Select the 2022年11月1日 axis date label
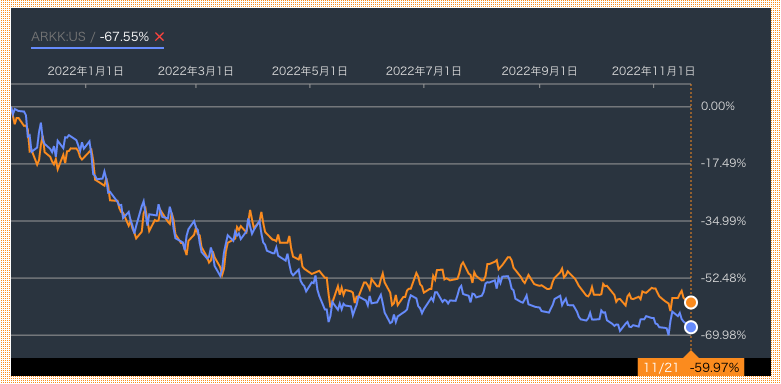 653,71
